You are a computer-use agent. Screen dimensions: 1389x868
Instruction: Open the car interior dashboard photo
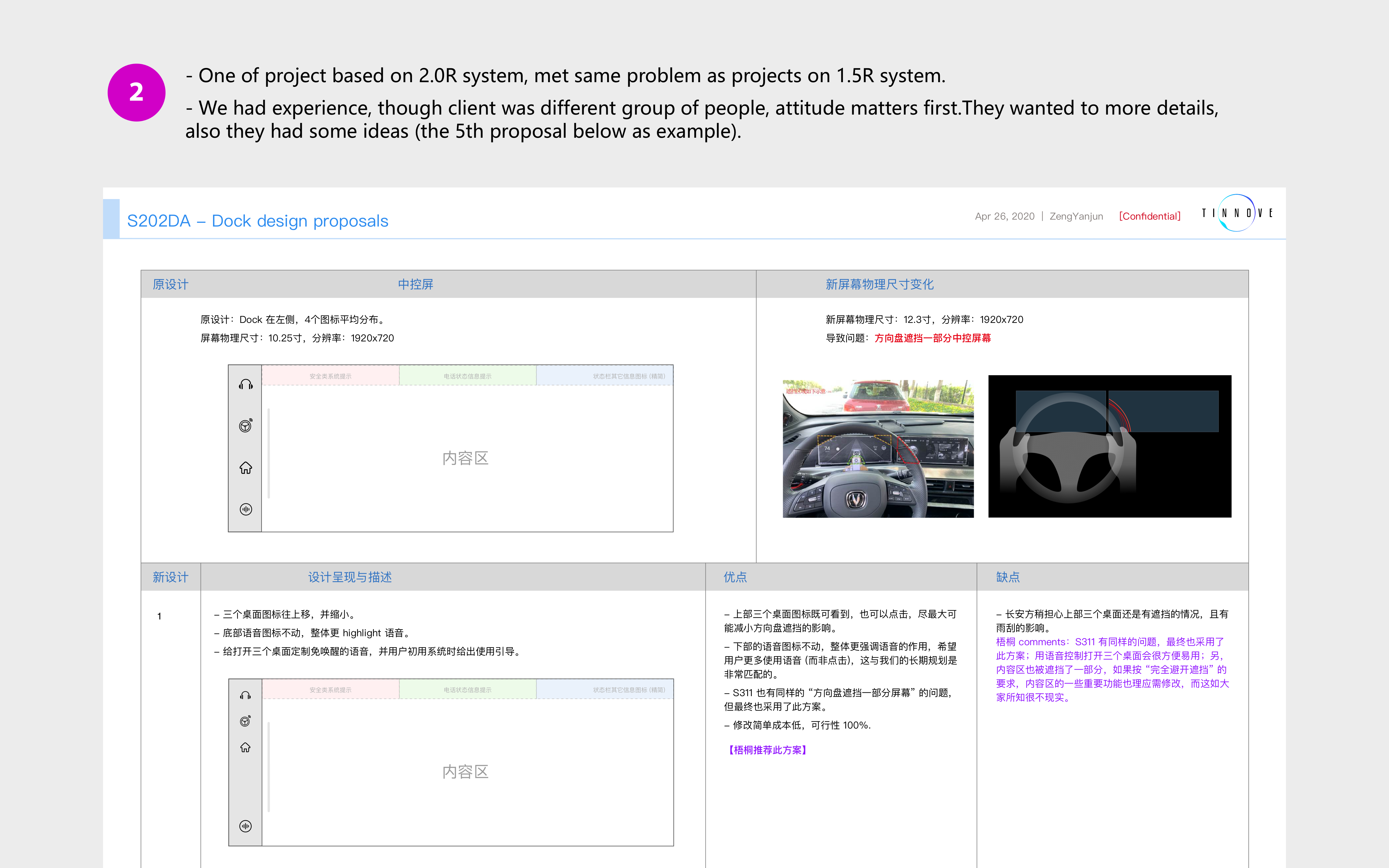[878, 448]
